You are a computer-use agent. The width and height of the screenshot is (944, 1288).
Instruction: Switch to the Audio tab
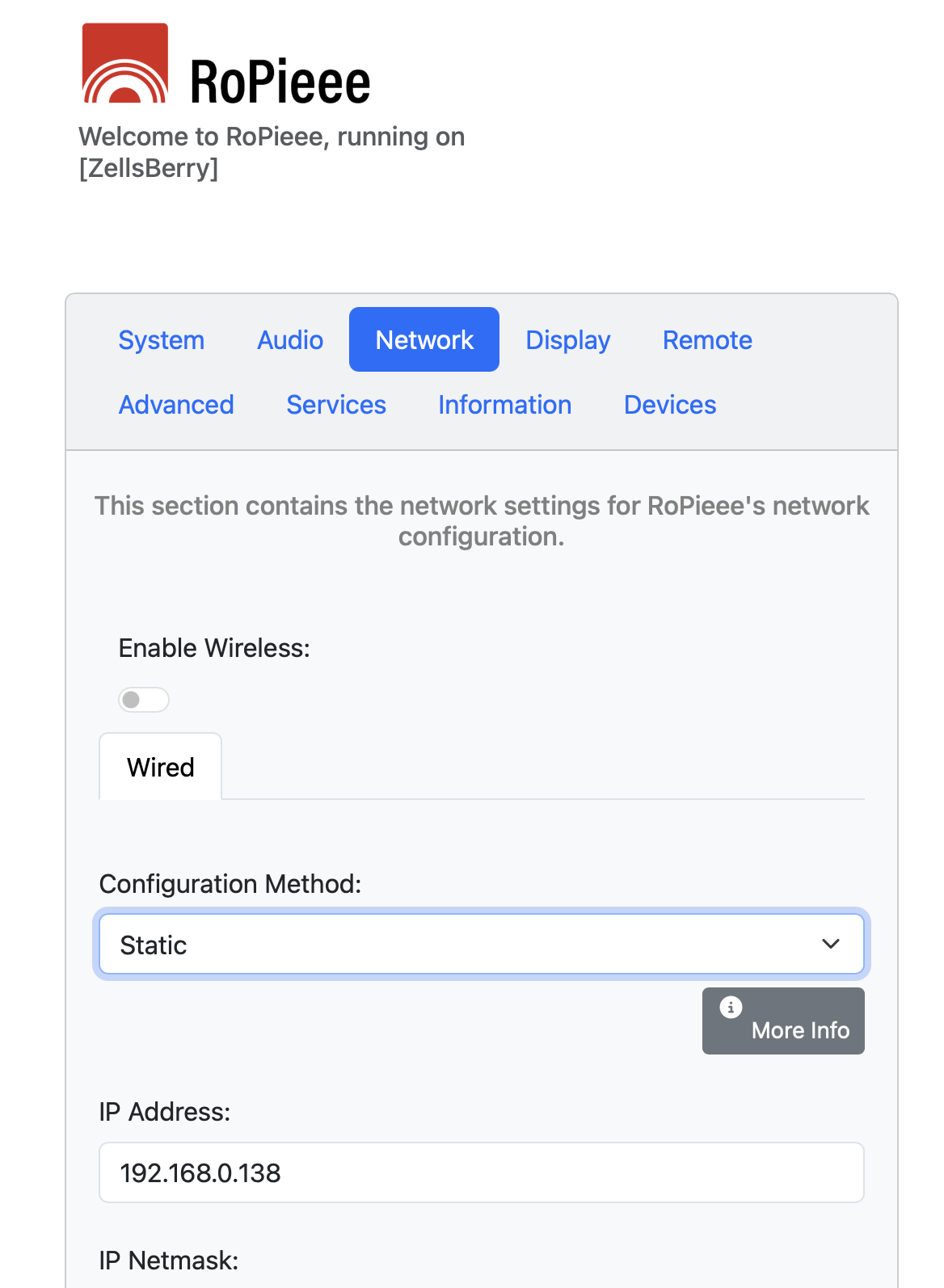[290, 340]
